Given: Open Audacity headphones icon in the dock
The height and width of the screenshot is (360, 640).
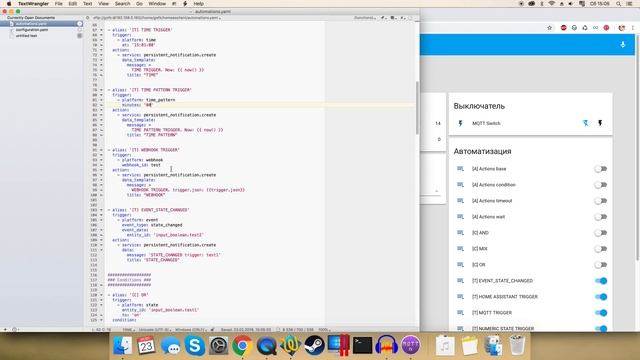Looking at the screenshot, I should coord(386,345).
